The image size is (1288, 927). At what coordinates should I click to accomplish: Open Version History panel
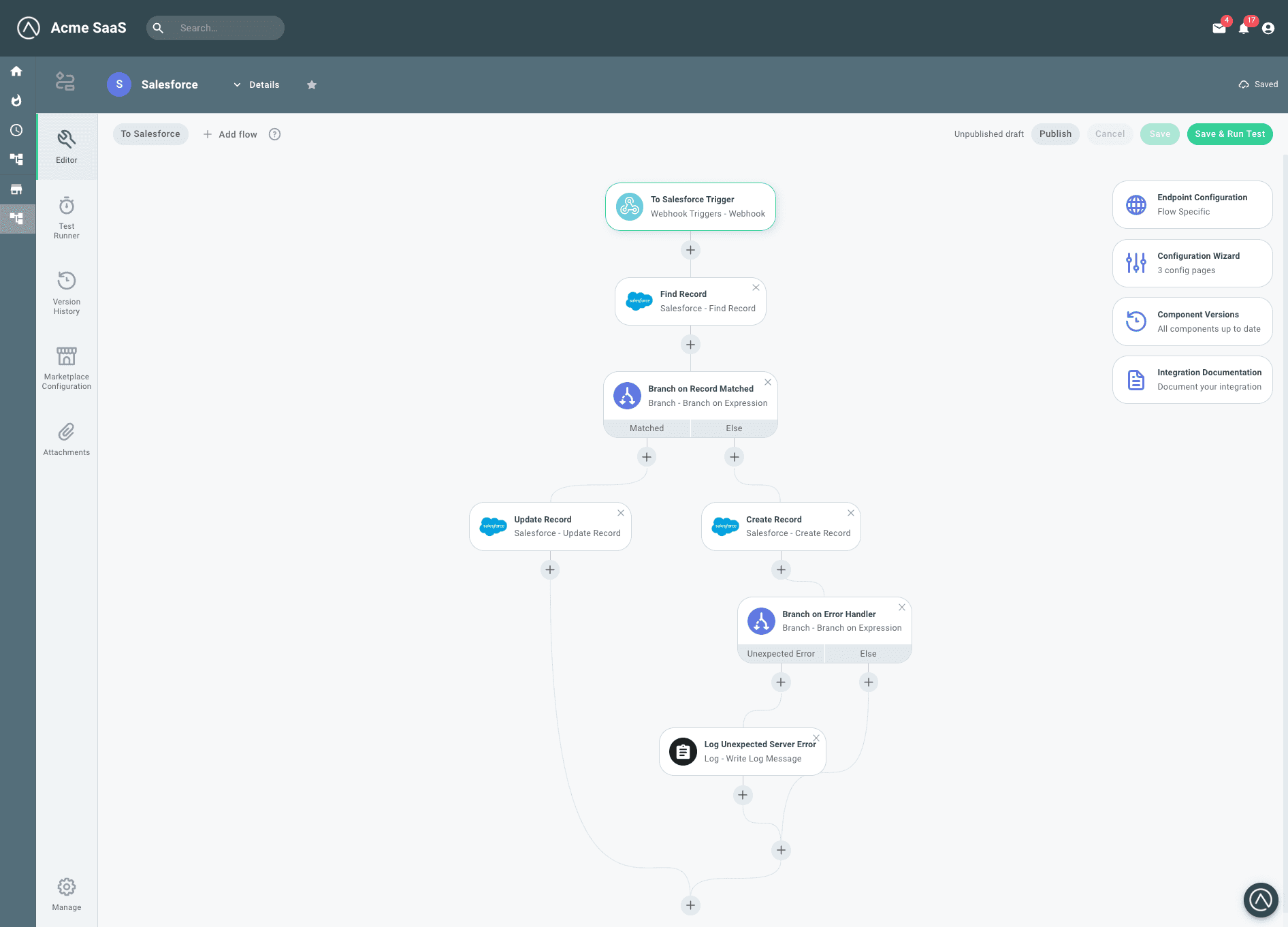(67, 293)
